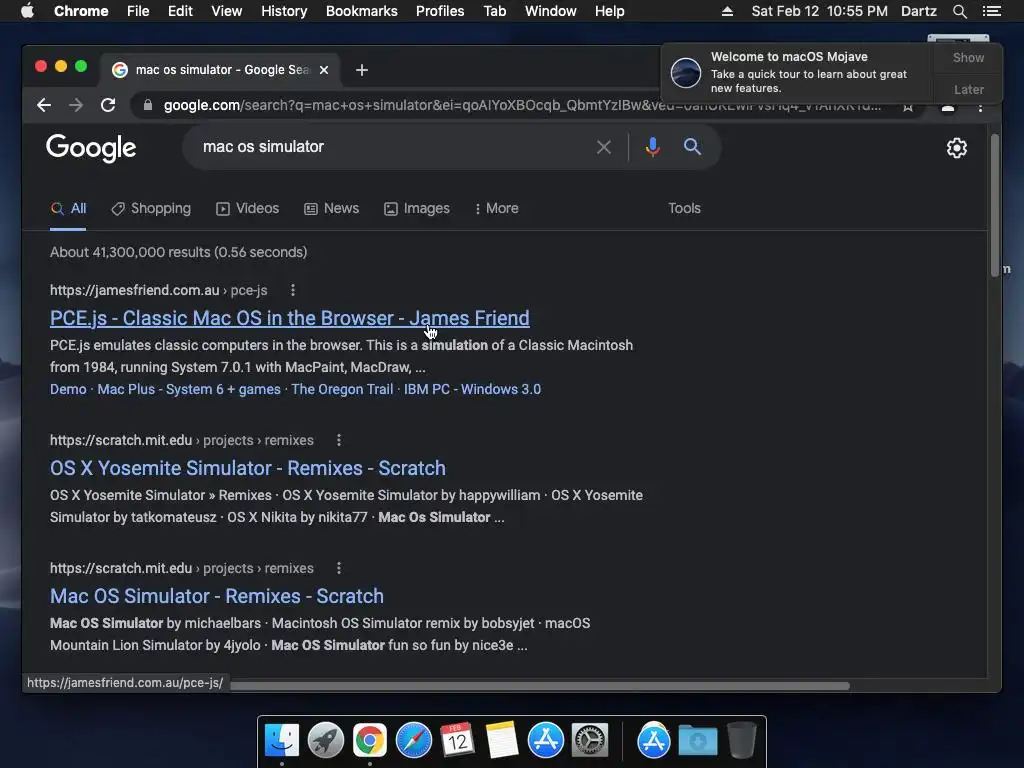Open PCE.js Classic Mac OS result

(x=290, y=318)
